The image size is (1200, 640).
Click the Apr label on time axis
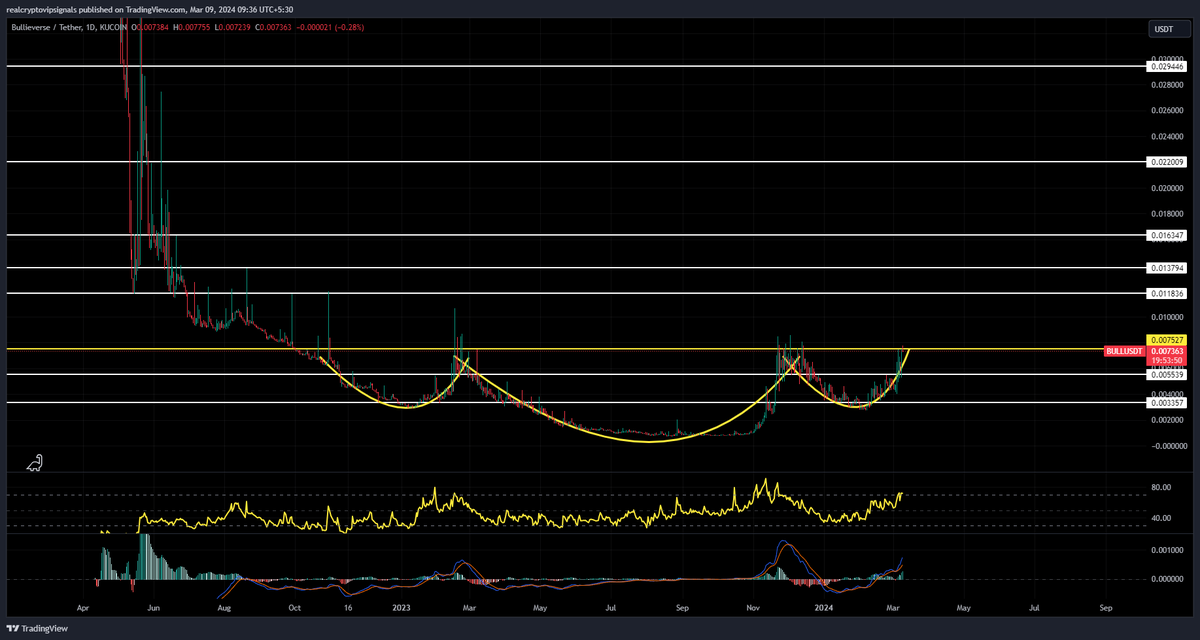pyautogui.click(x=83, y=607)
